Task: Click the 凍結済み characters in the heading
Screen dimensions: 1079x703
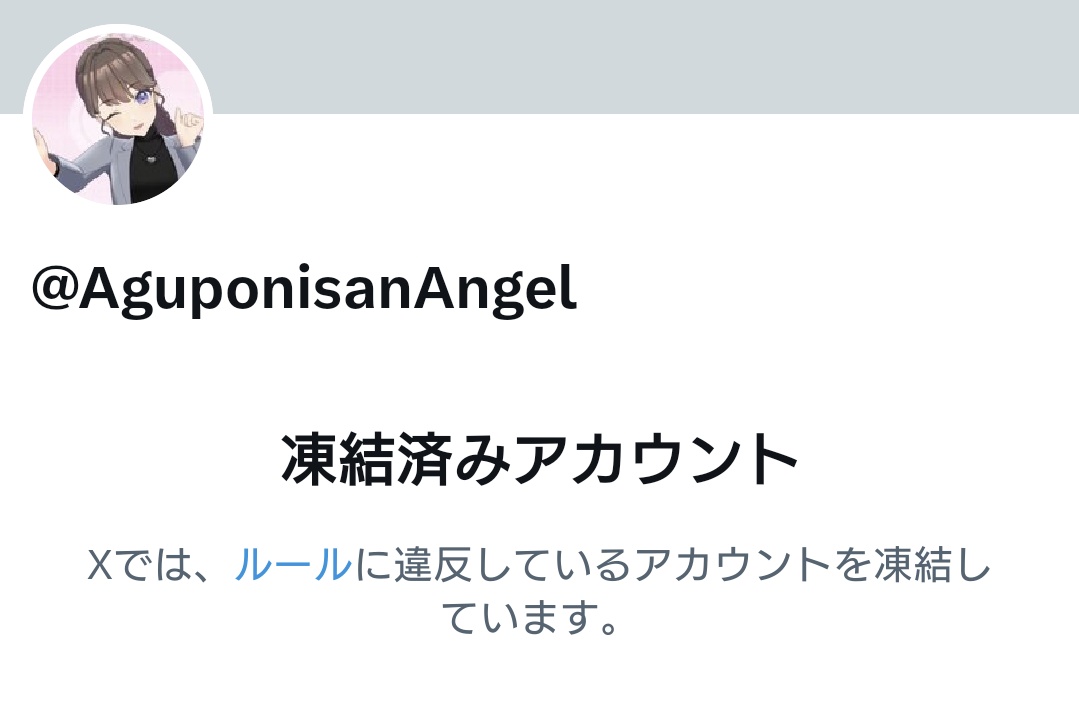Action: pyautogui.click(x=395, y=459)
